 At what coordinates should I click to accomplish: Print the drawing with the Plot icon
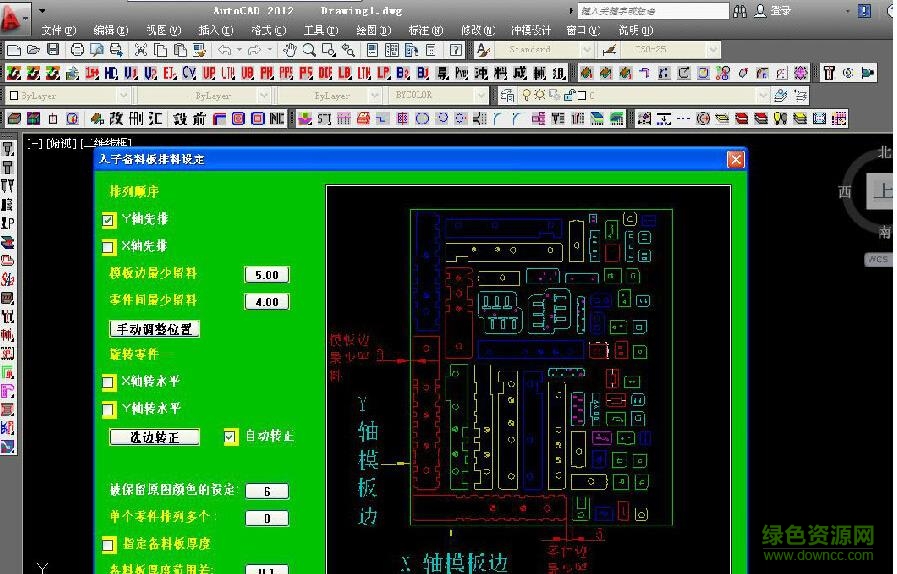[77, 50]
